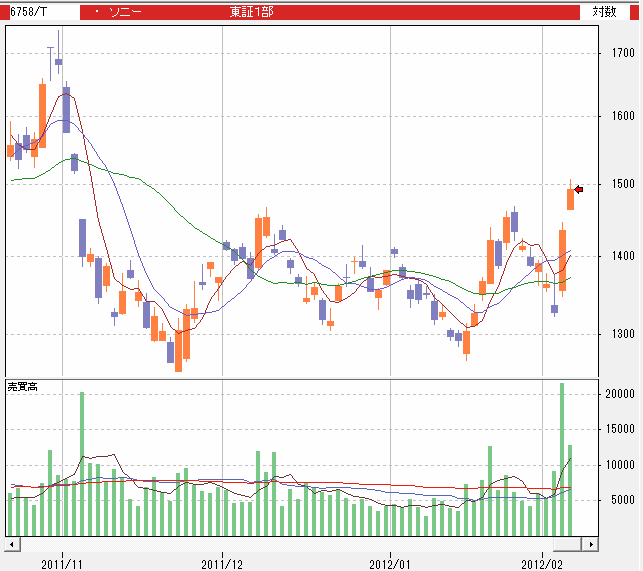Click the red arrow current price marker

pyautogui.click(x=579, y=189)
